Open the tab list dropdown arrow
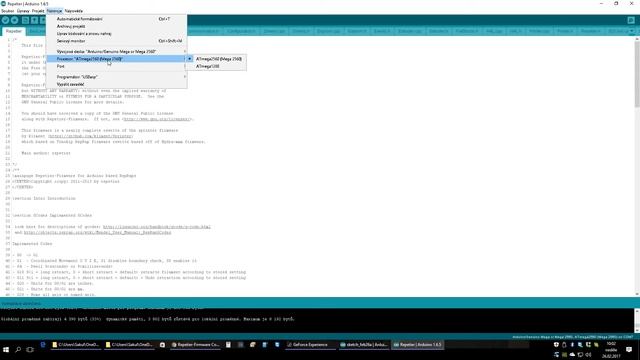Viewport: 640px width, 360px height. tap(632, 31)
